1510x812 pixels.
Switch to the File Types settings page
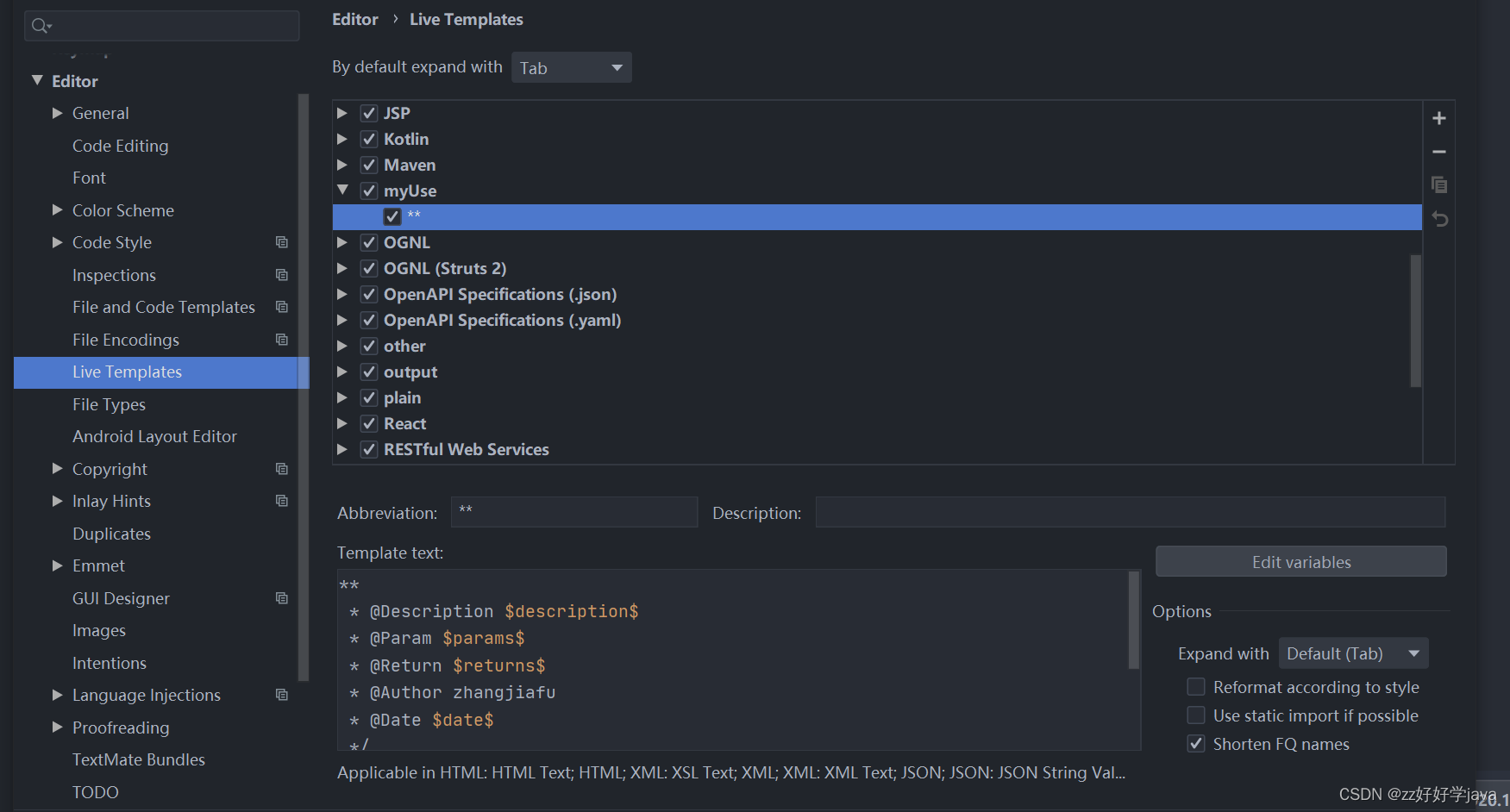click(110, 403)
